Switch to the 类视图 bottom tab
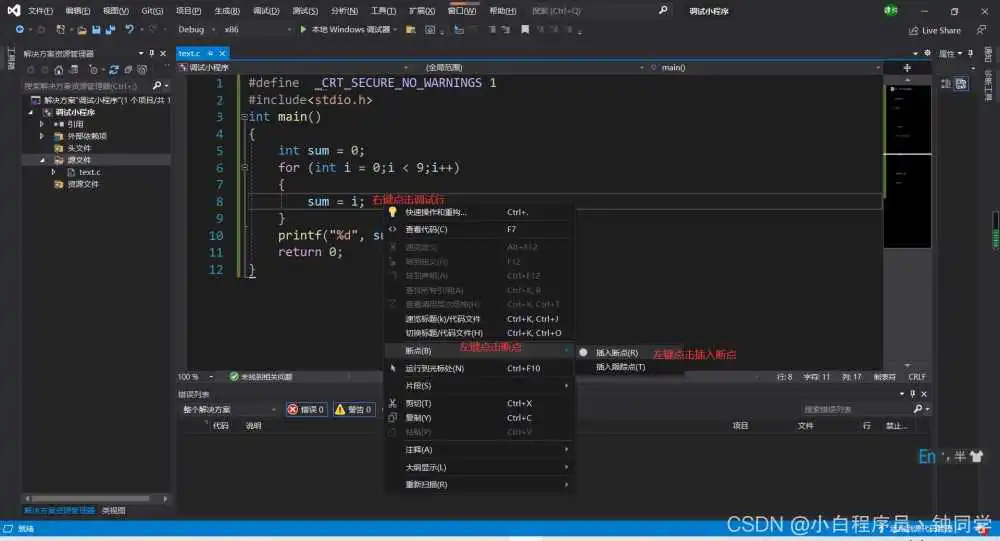The image size is (1000, 541). coord(114,510)
